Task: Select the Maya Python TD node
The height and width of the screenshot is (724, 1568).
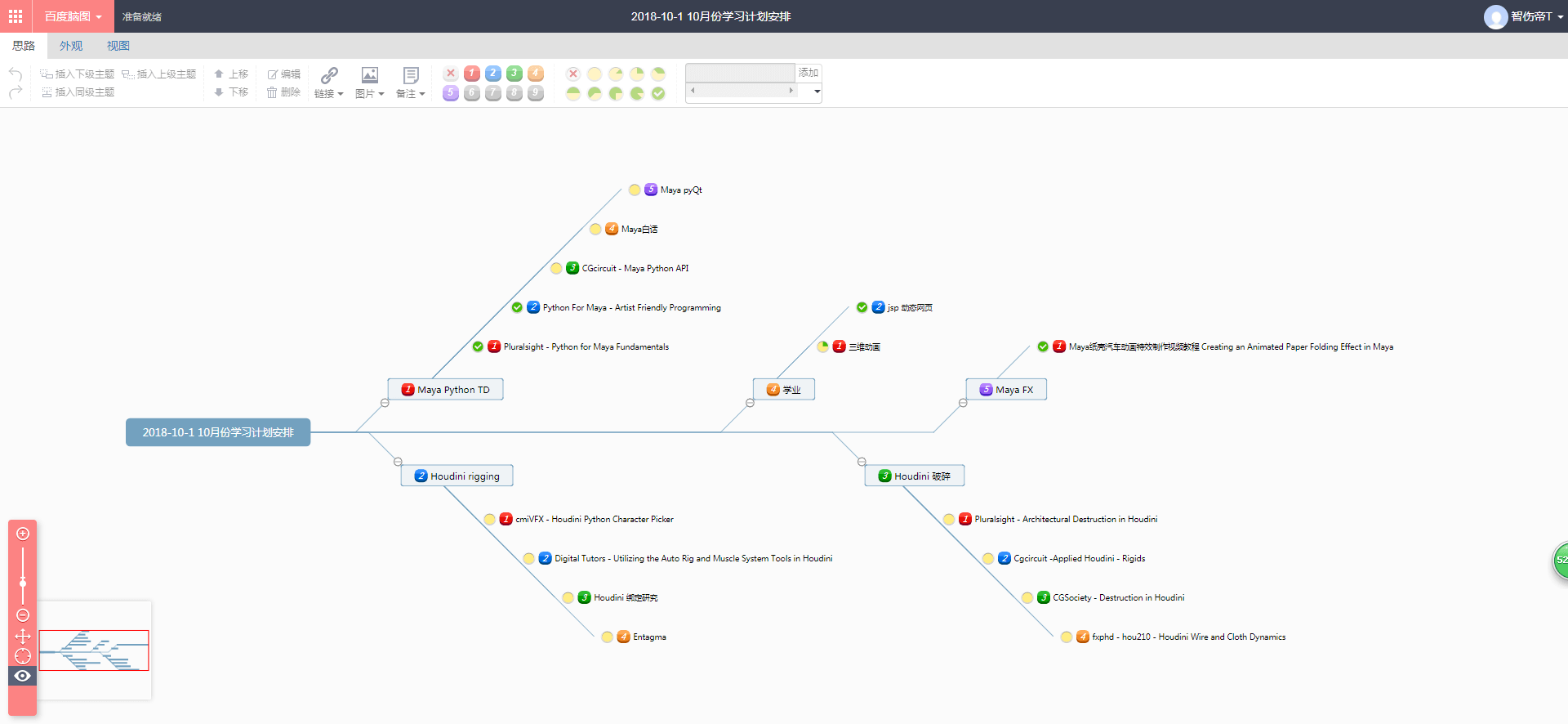Action: coord(446,390)
